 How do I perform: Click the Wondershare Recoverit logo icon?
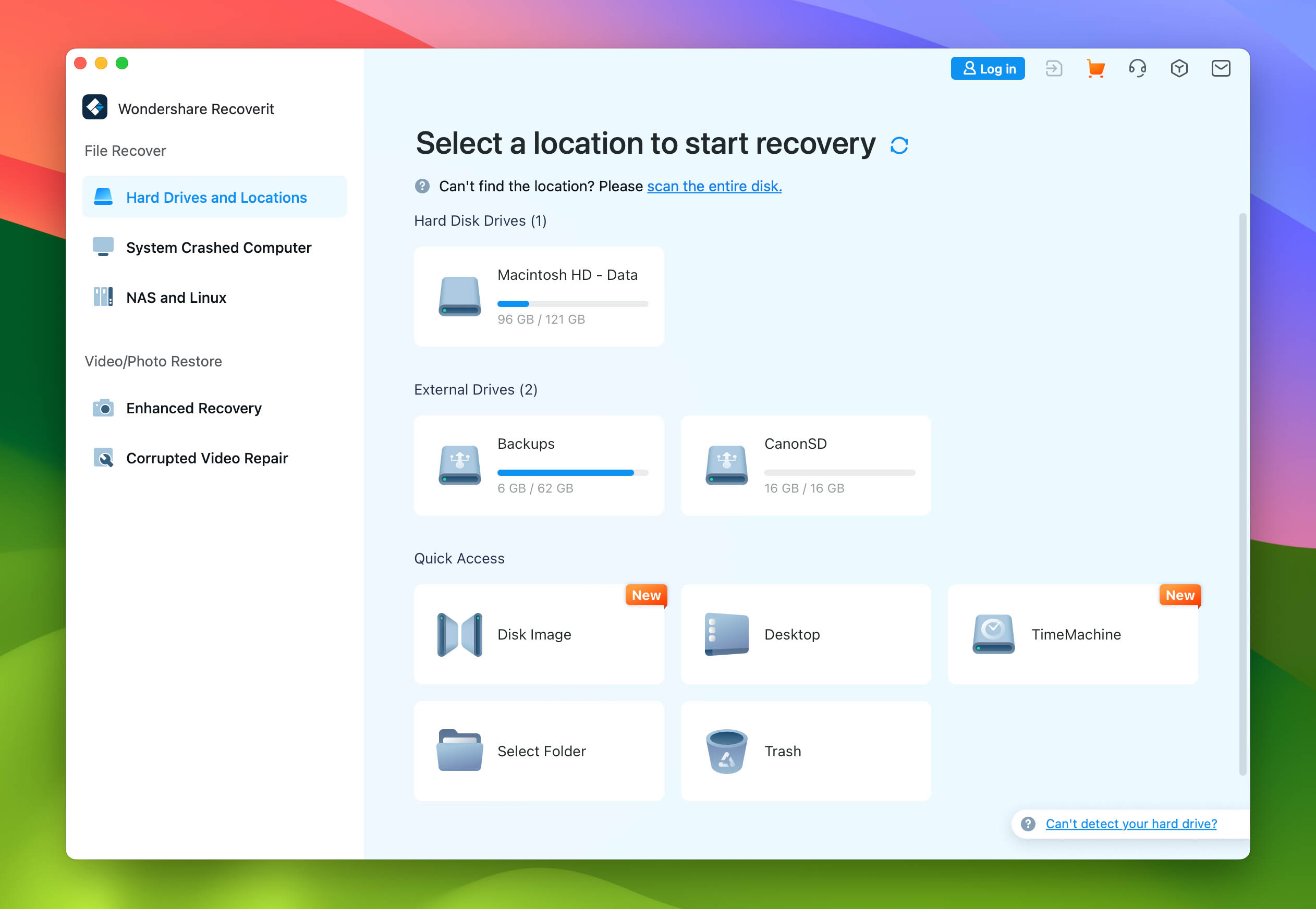coord(94,107)
